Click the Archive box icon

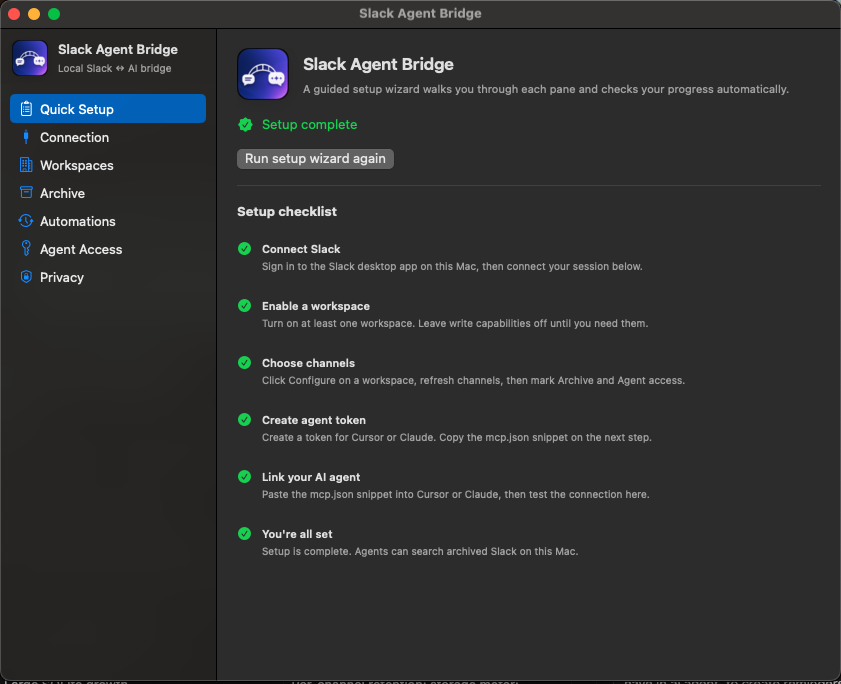(26, 192)
